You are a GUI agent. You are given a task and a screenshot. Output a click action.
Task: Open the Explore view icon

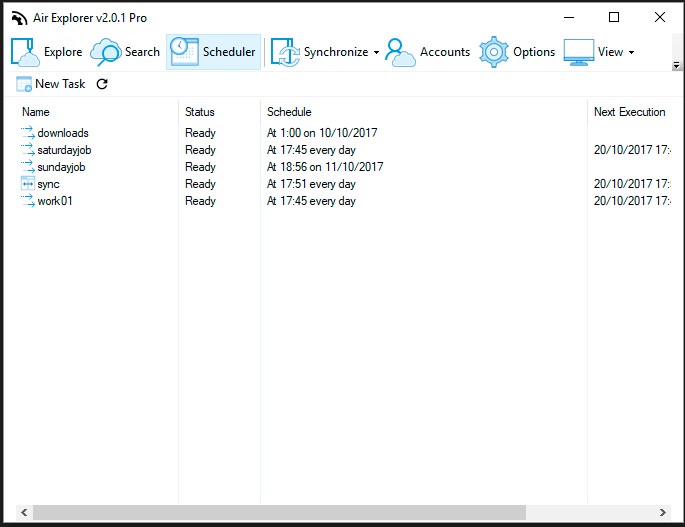coord(25,52)
